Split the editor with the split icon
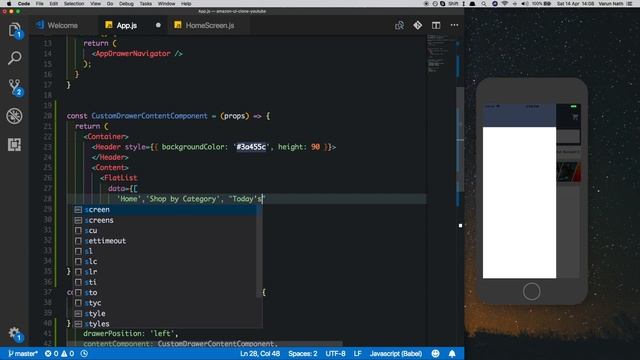Image resolution: width=640 pixels, height=360 pixels. click(436, 25)
